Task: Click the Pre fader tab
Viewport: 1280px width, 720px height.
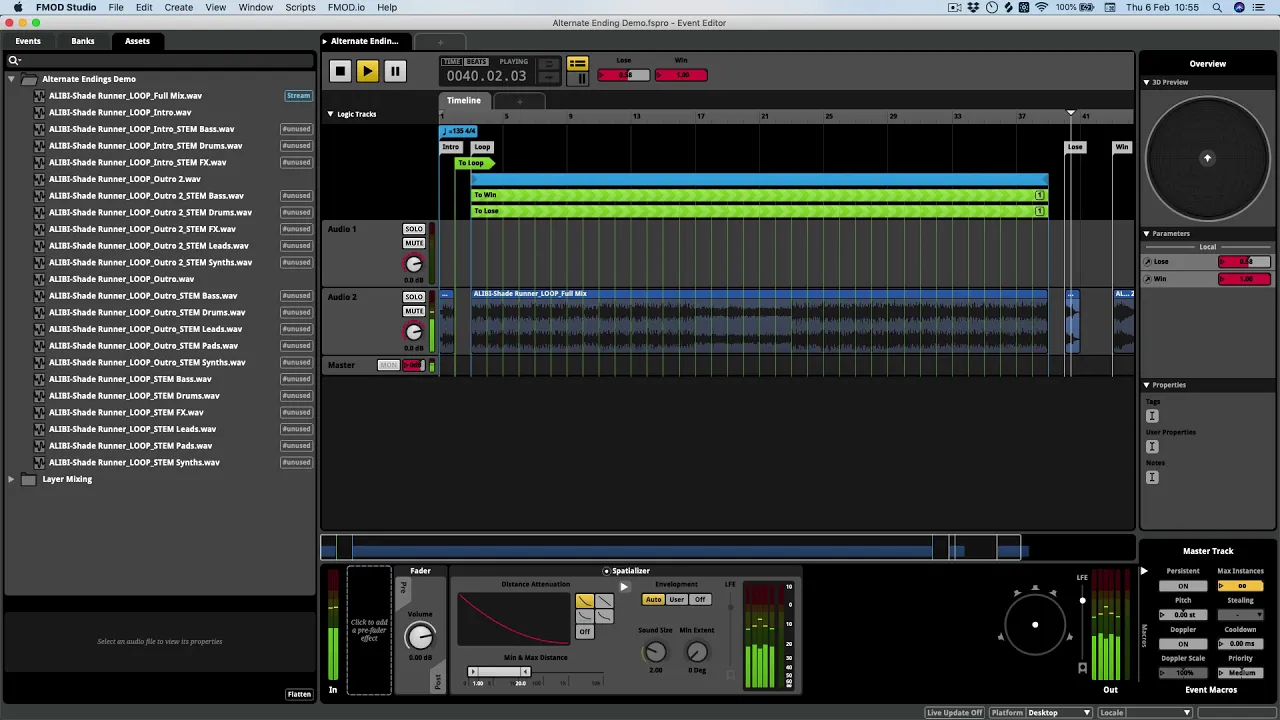Action: pos(404,587)
